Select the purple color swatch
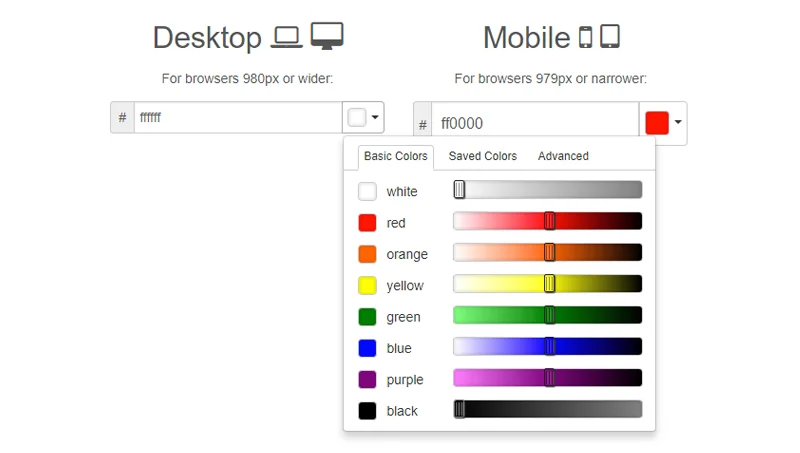Viewport: 800px width, 453px height. pos(367,380)
